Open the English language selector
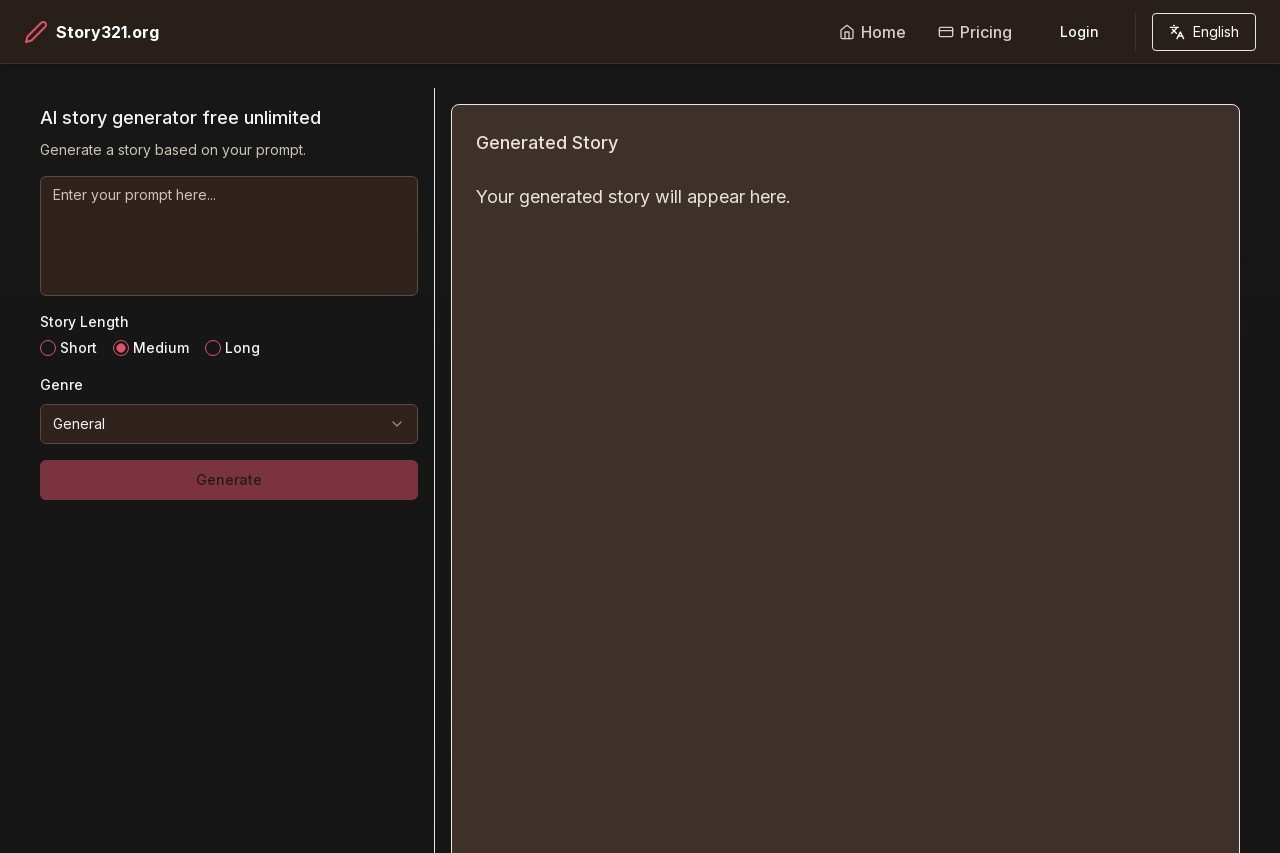The image size is (1280, 853). point(1204,32)
